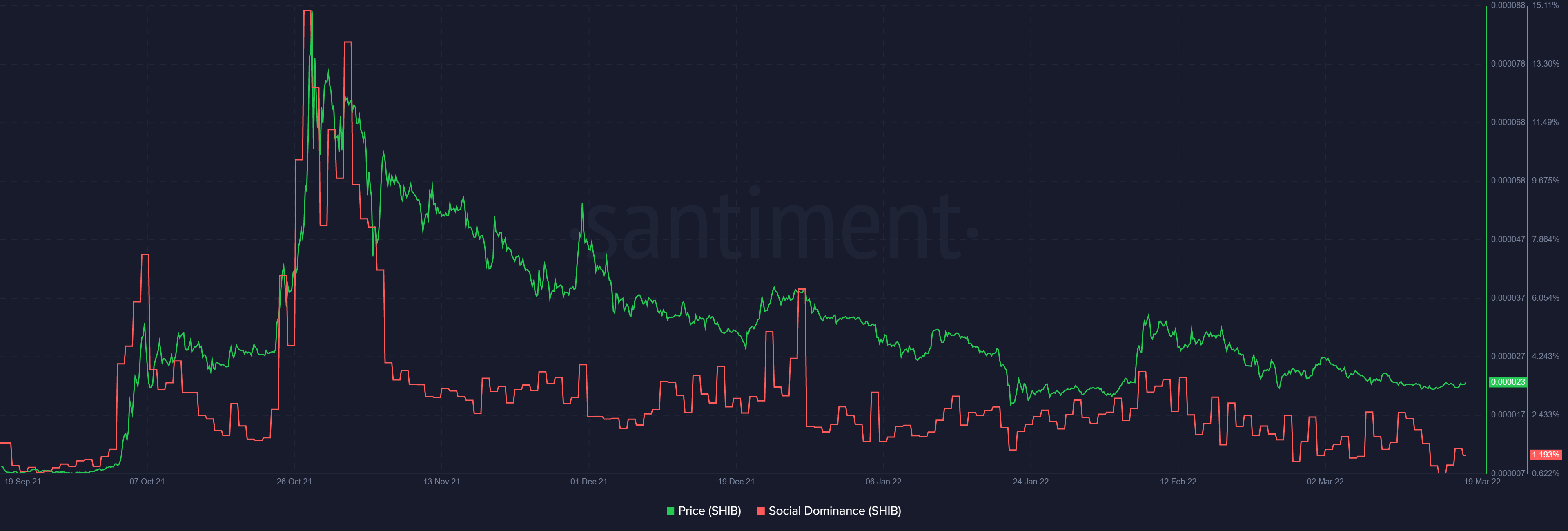Click the 02 Mar 22 axis date
1568x531 pixels.
coord(1325,482)
